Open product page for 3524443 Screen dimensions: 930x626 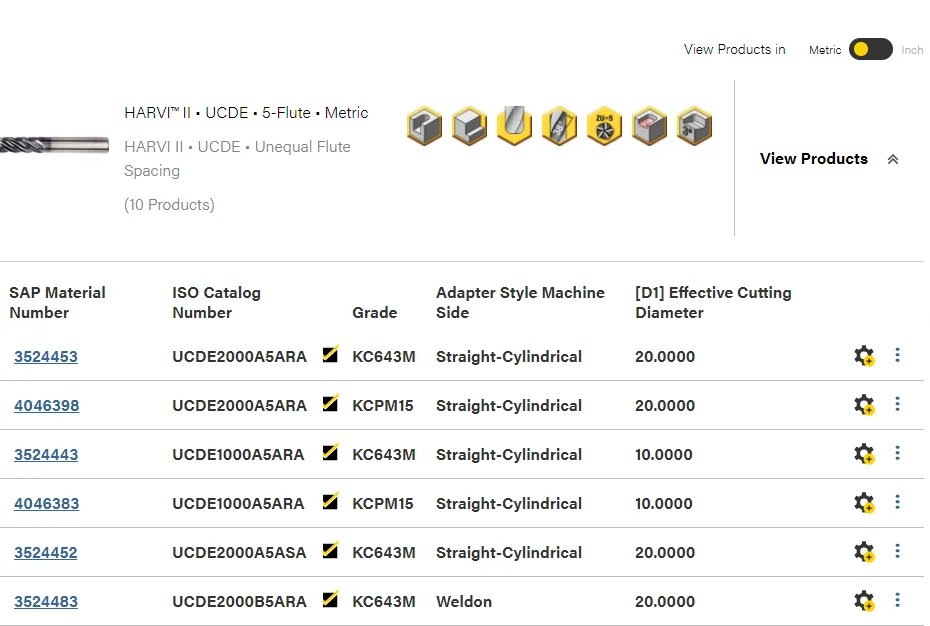(46, 454)
